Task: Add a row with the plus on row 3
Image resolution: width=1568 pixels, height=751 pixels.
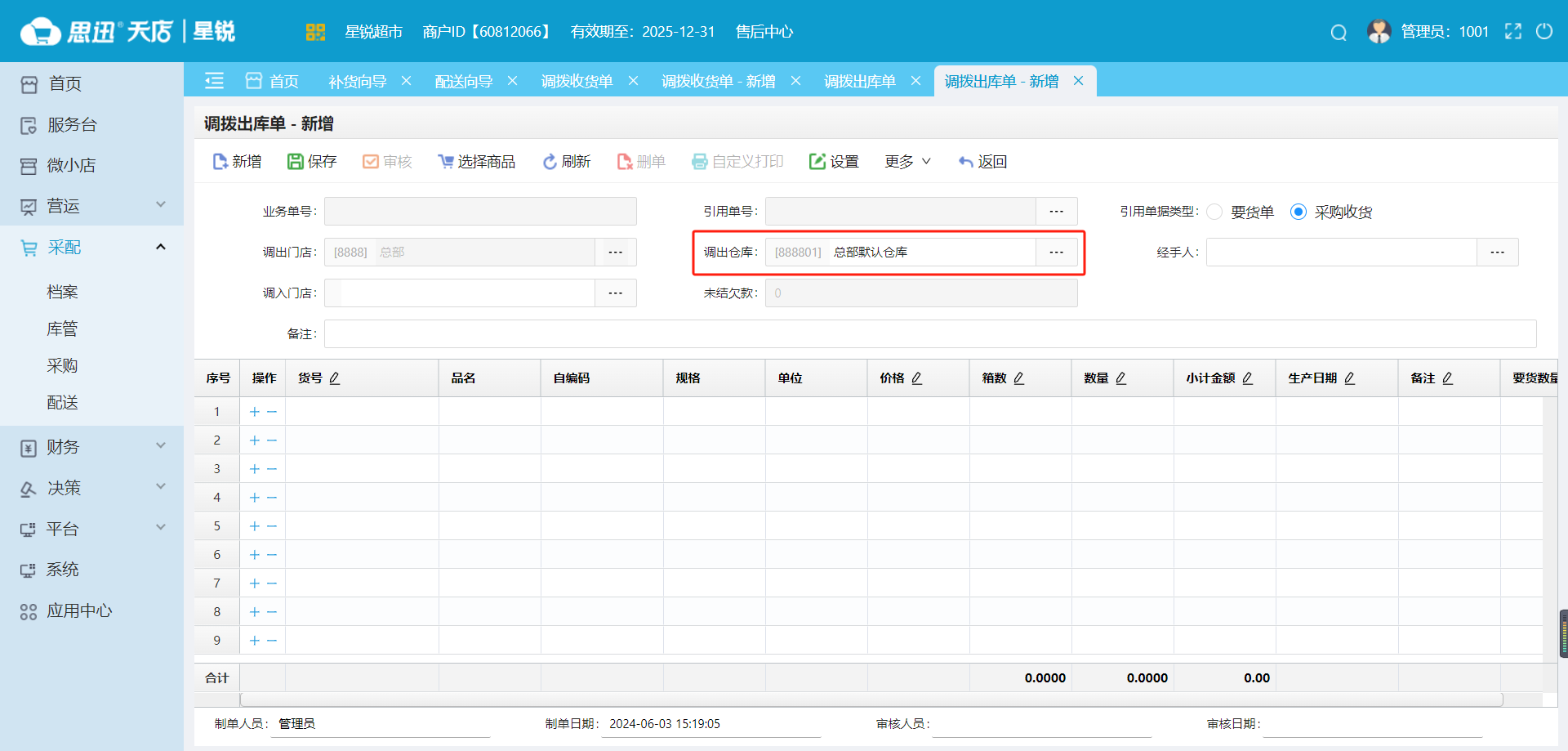Action: point(253,468)
